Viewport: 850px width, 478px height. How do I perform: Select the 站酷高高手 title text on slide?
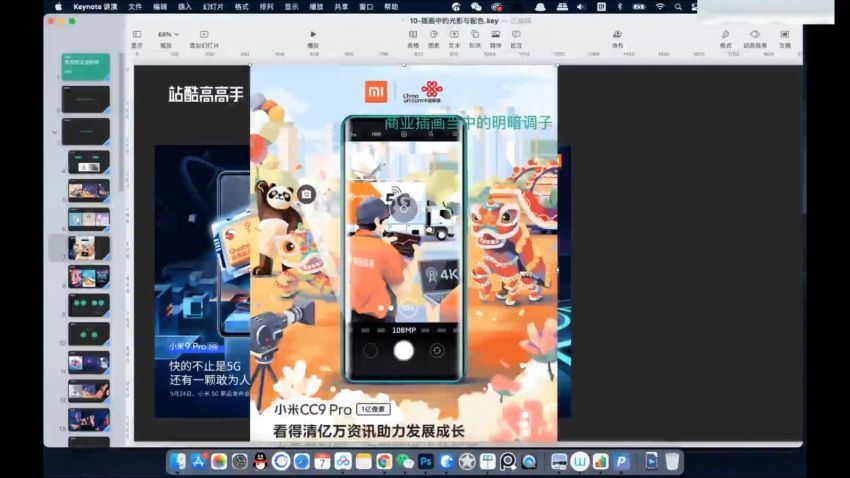pos(205,94)
